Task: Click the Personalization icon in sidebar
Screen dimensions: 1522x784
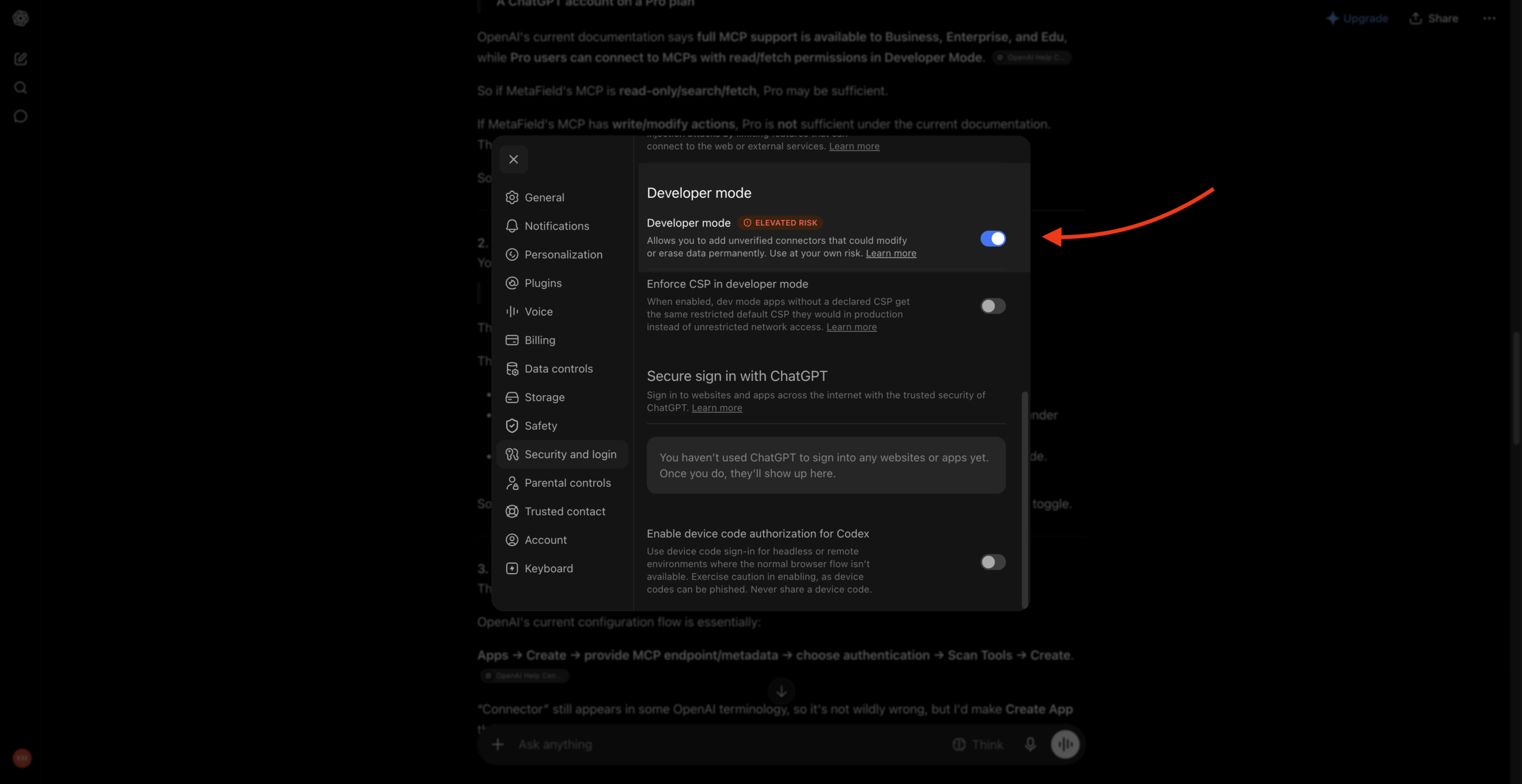Action: [512, 254]
